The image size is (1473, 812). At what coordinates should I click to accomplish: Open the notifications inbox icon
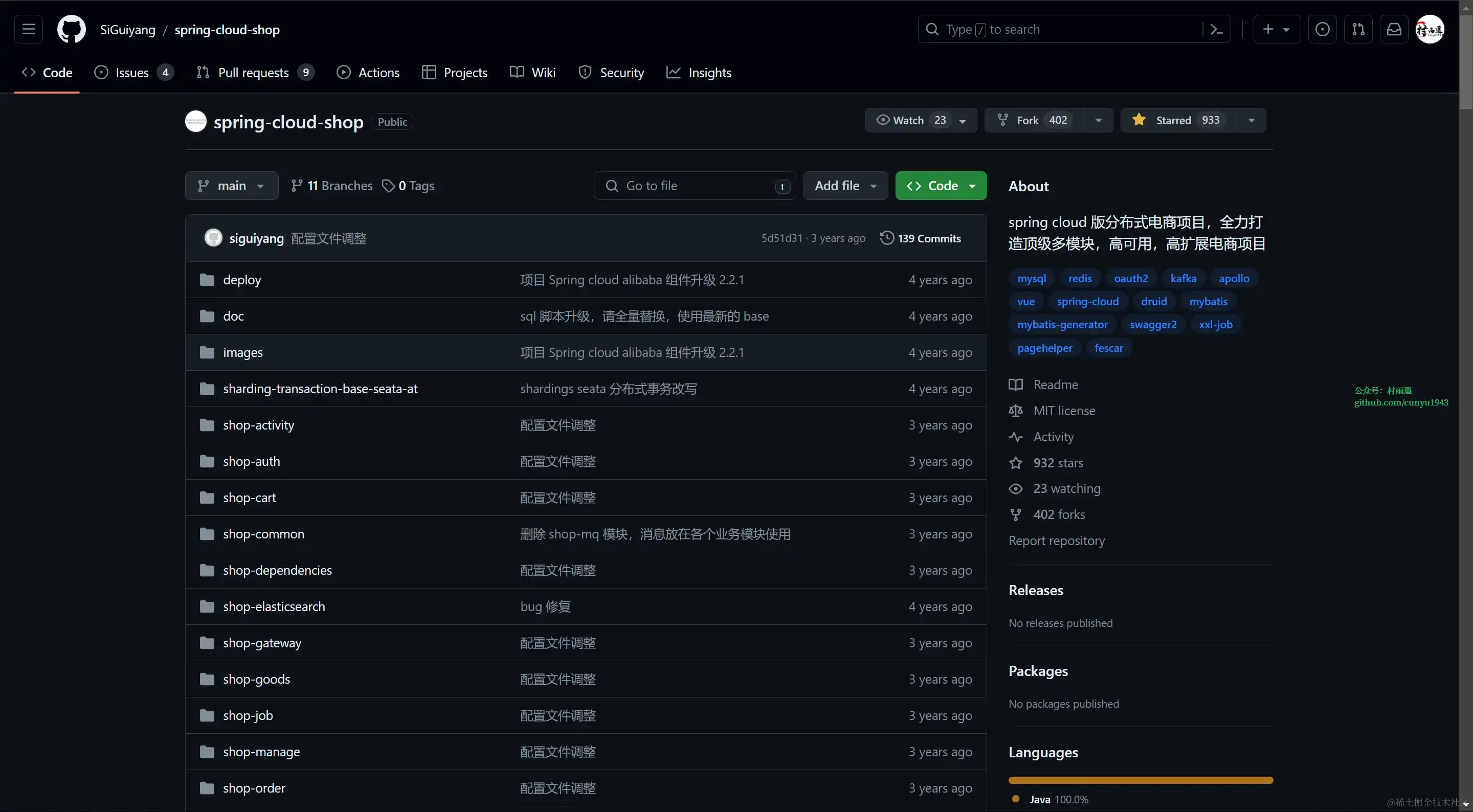click(x=1394, y=29)
